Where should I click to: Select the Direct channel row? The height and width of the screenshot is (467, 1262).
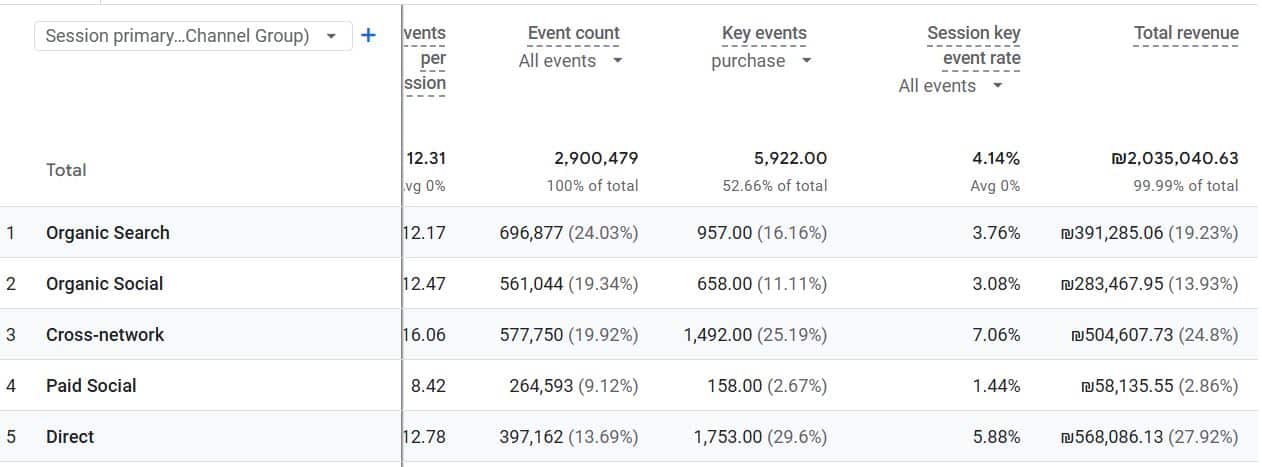[x=70, y=437]
